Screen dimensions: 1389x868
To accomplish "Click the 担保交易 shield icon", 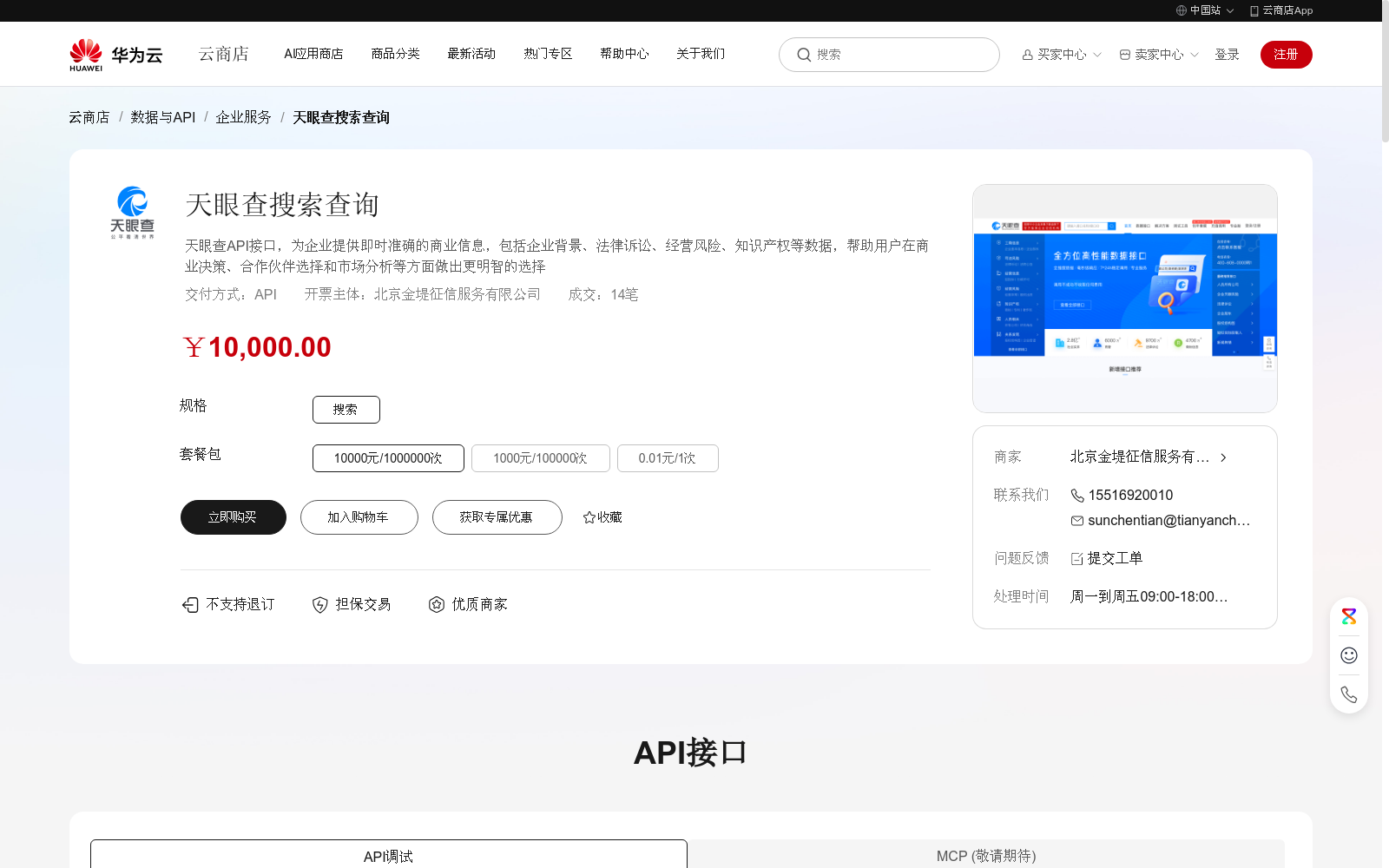I will click(320, 605).
